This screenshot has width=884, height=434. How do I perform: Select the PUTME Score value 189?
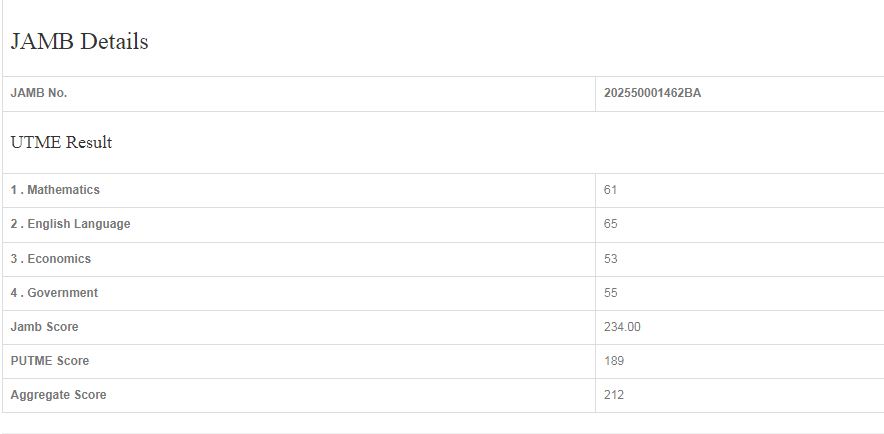click(x=613, y=361)
